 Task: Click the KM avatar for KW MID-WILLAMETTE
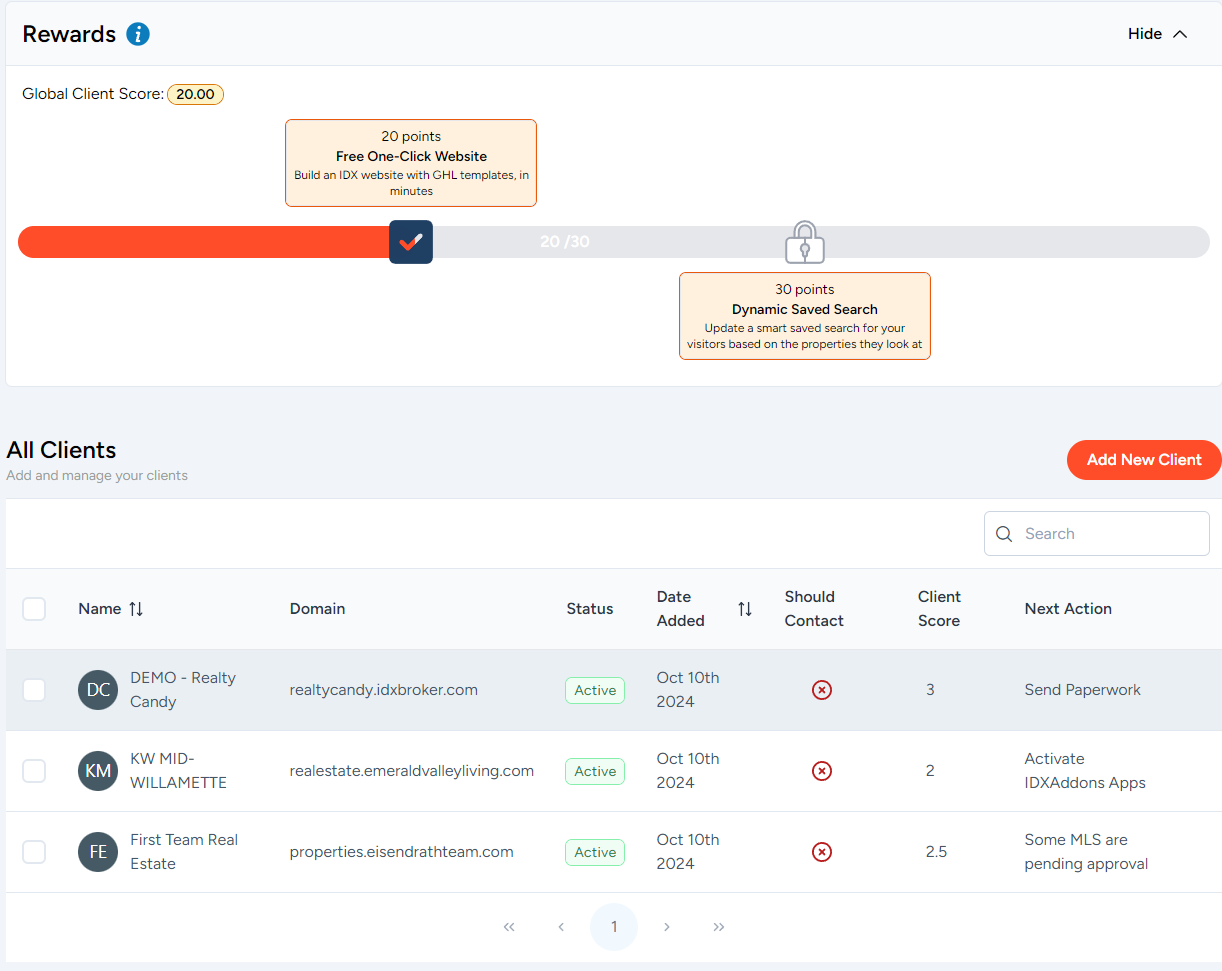click(x=97, y=771)
